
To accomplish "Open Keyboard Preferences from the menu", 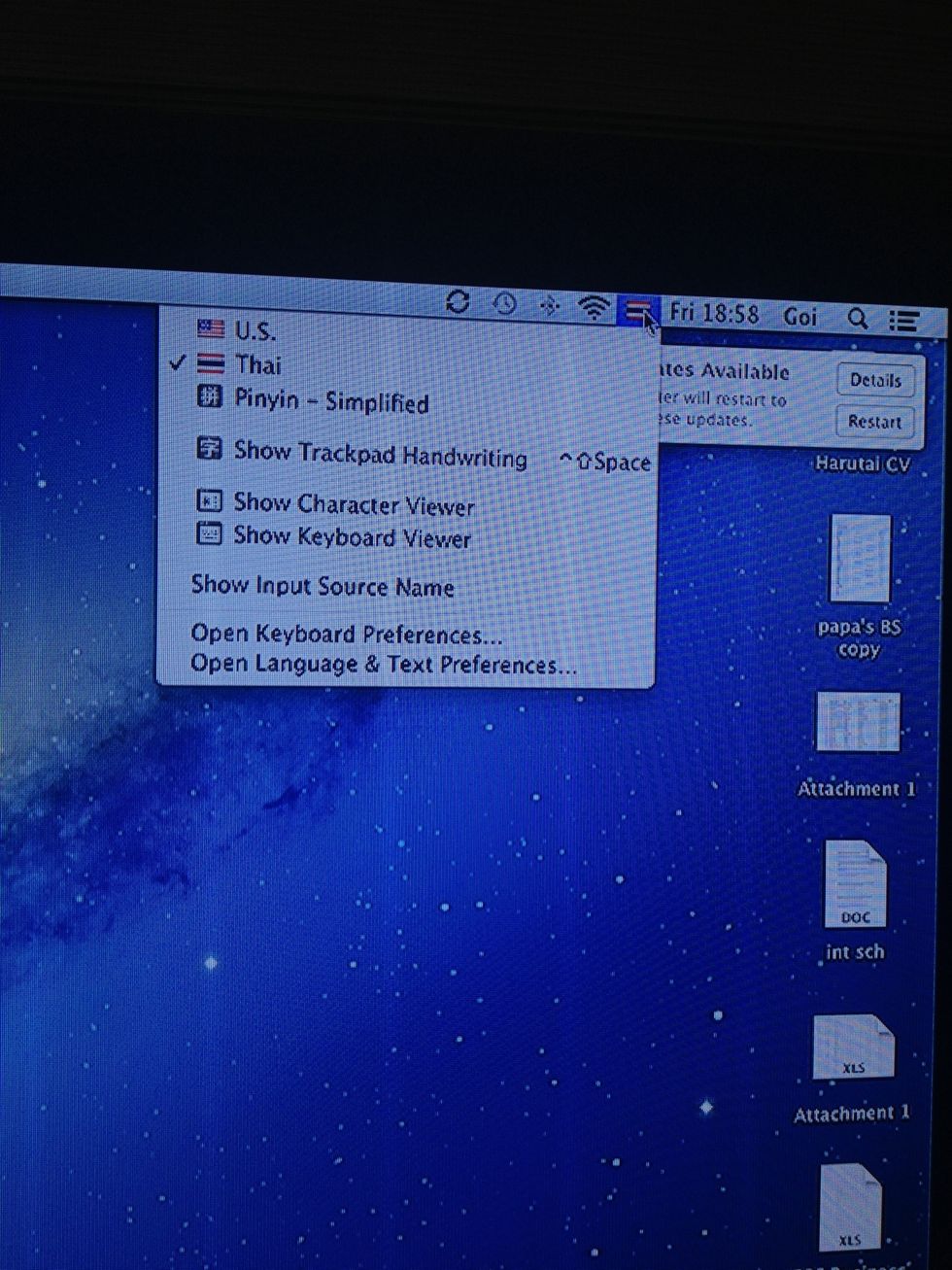I will coord(348,634).
